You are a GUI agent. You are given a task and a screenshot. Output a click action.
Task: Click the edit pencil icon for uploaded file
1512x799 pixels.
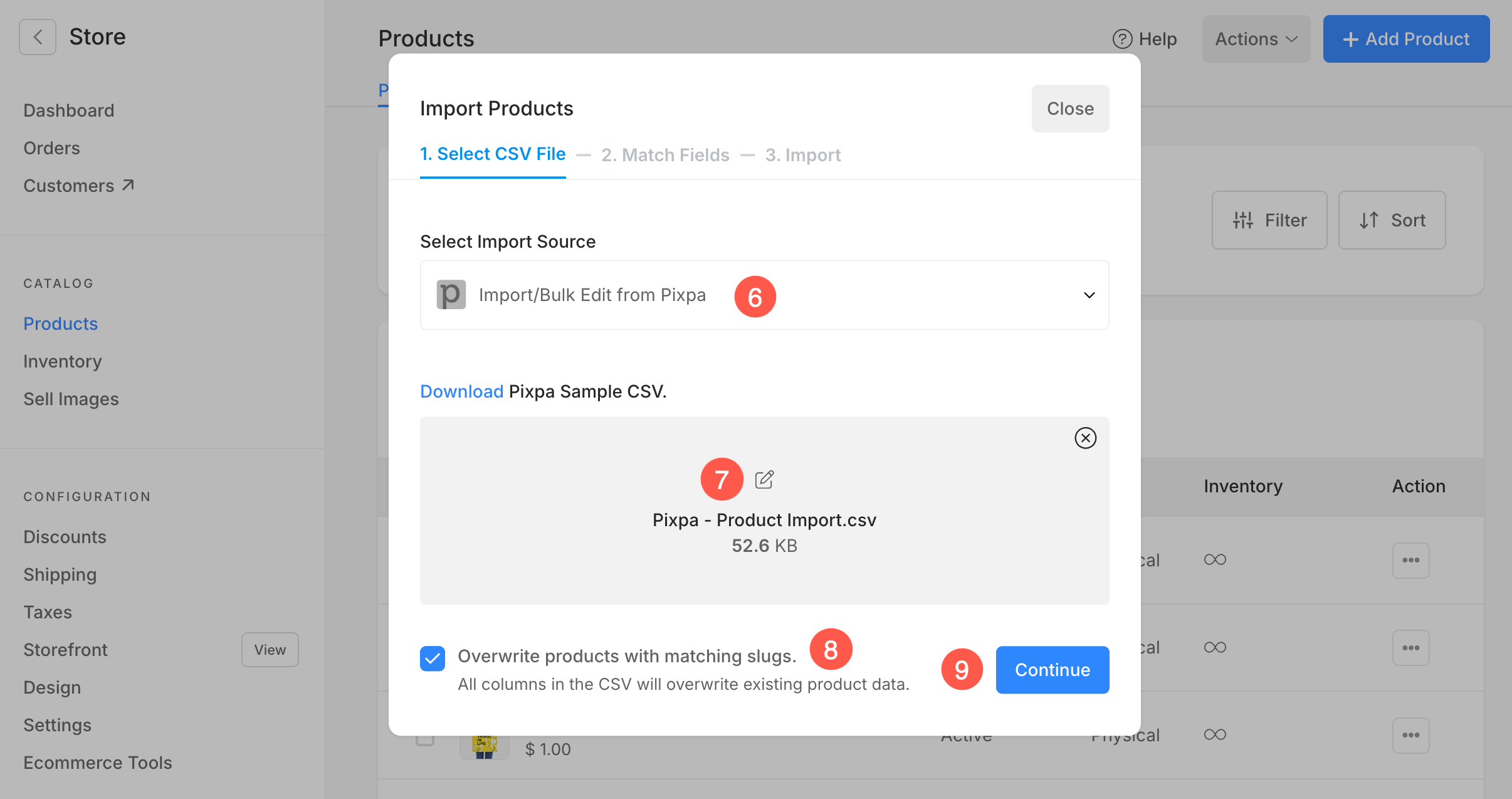(764, 479)
